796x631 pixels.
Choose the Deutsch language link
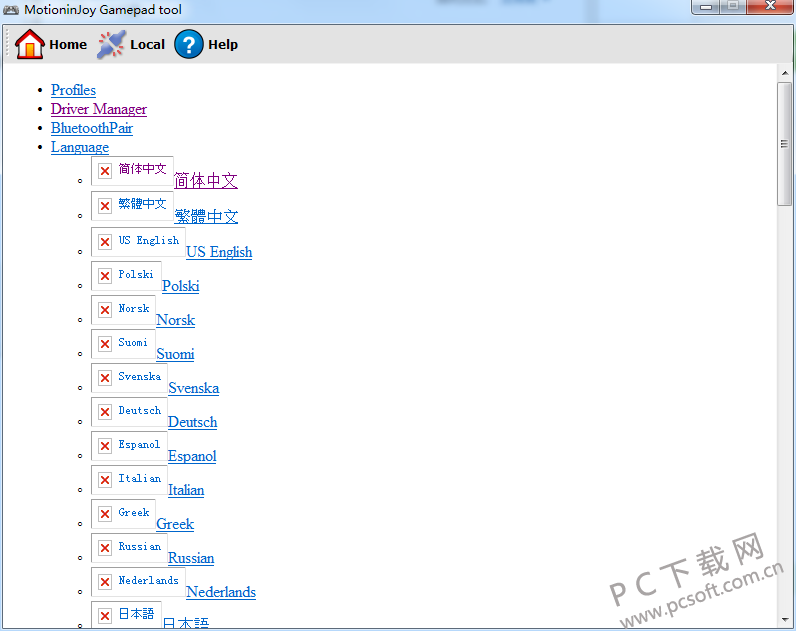coord(192,422)
